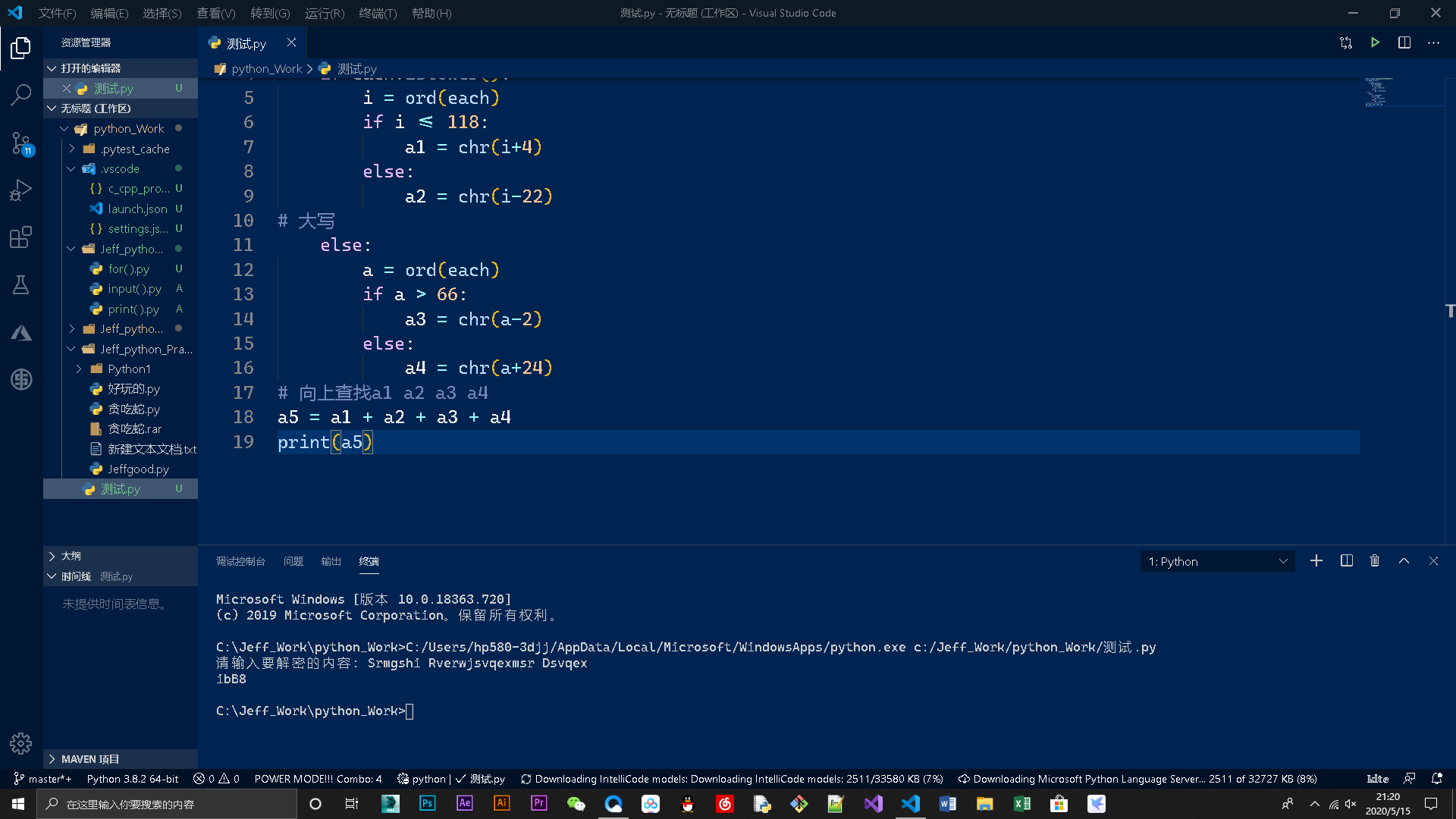Open the 运行(R) menu

(x=325, y=13)
